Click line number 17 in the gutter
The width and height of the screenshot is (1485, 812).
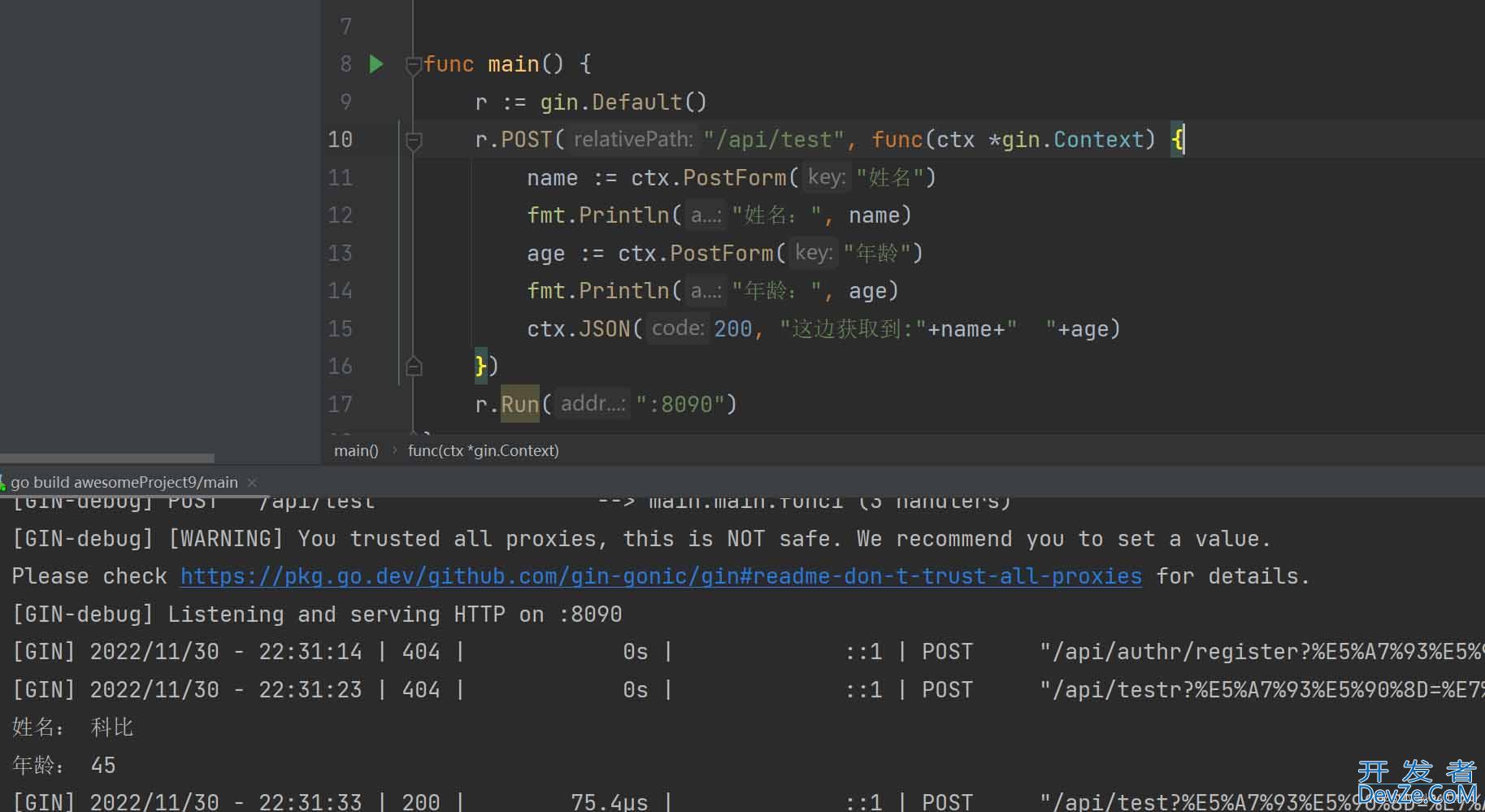pos(340,405)
